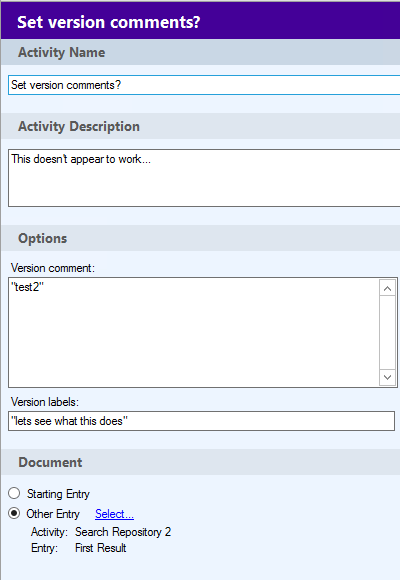Click the scrollbar track in Version comment box
Viewport: 400px width, 580px height.
pos(387,332)
